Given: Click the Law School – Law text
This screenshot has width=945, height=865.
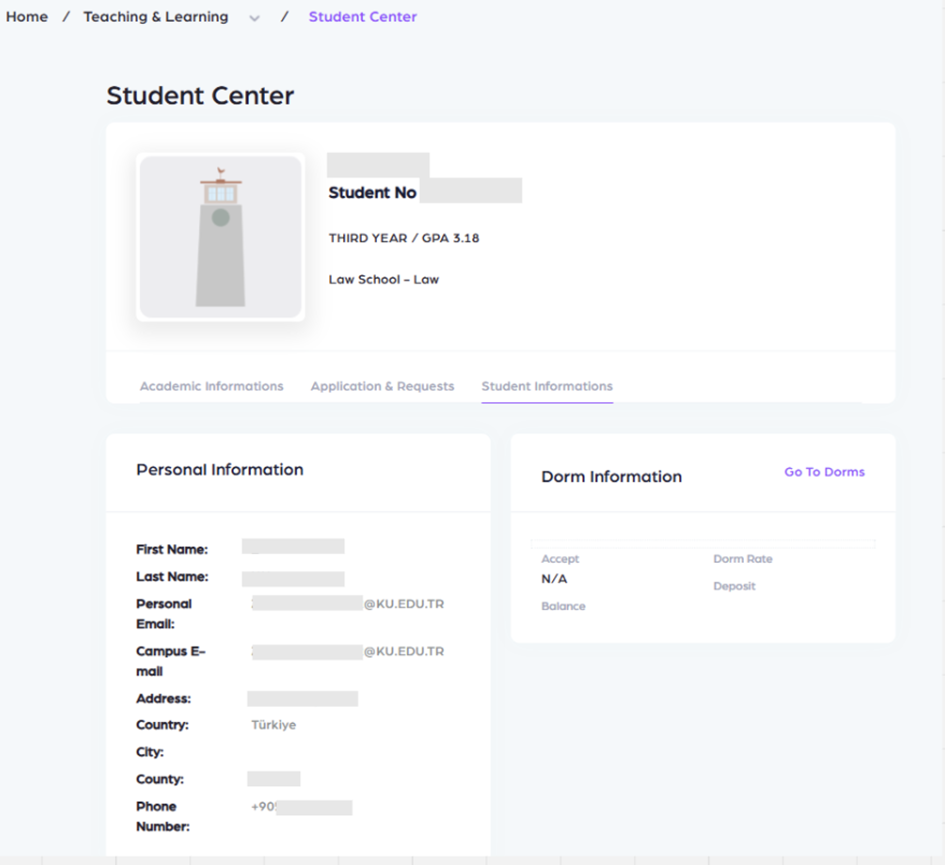Looking at the screenshot, I should point(383,279).
